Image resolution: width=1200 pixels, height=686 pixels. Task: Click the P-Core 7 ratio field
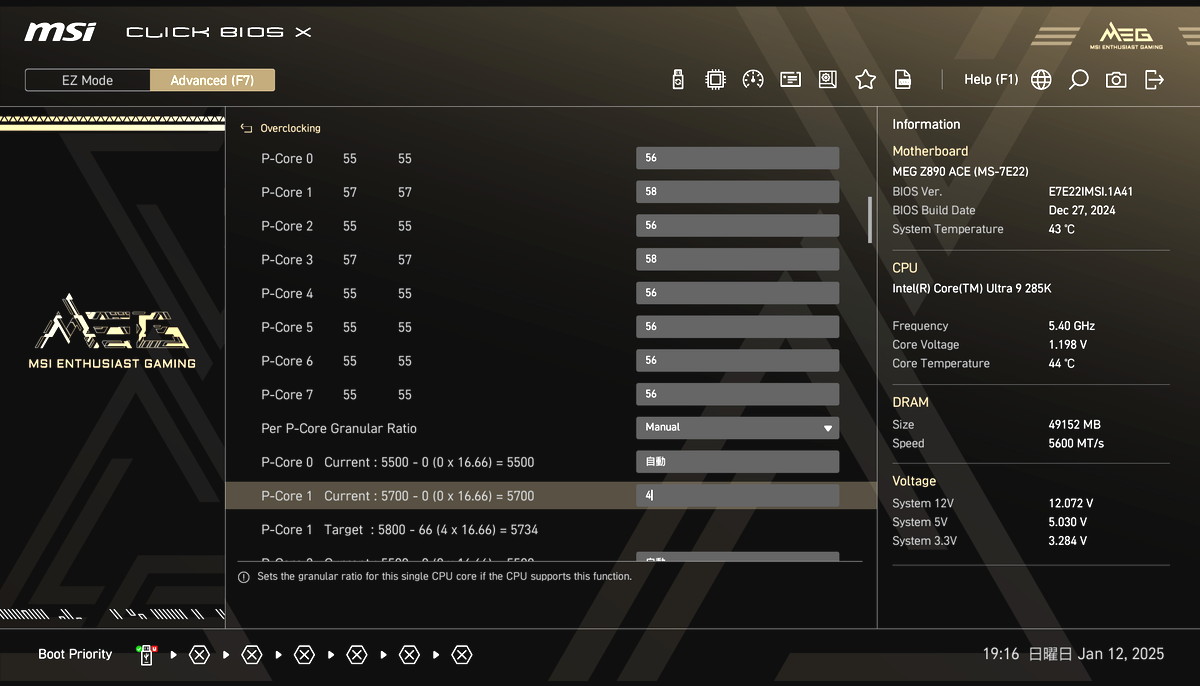(737, 395)
